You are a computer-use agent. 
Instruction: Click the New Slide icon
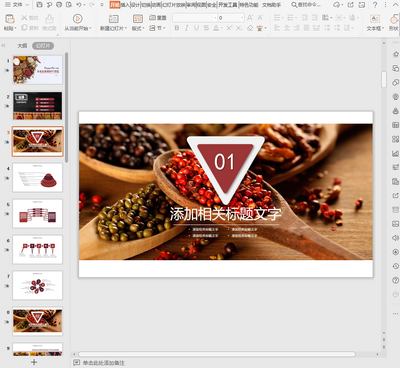coord(114,19)
